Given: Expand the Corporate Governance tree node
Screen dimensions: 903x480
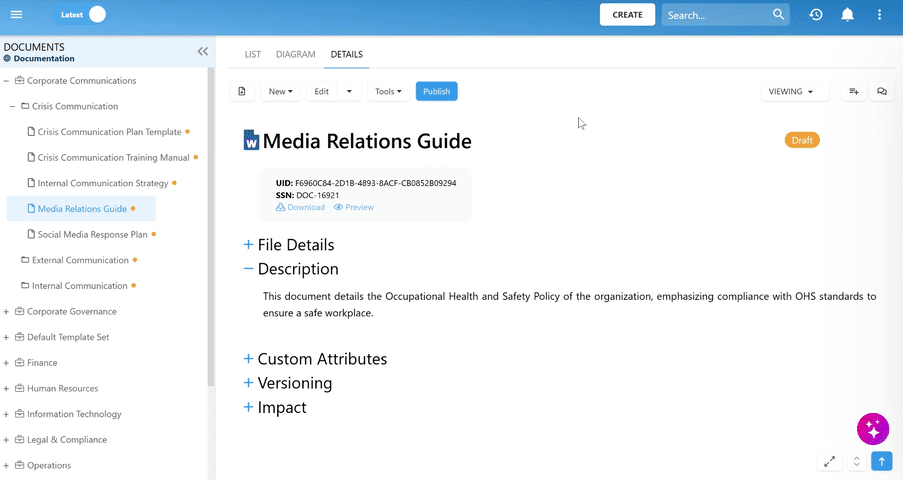Looking at the screenshot, I should click(x=6, y=312).
